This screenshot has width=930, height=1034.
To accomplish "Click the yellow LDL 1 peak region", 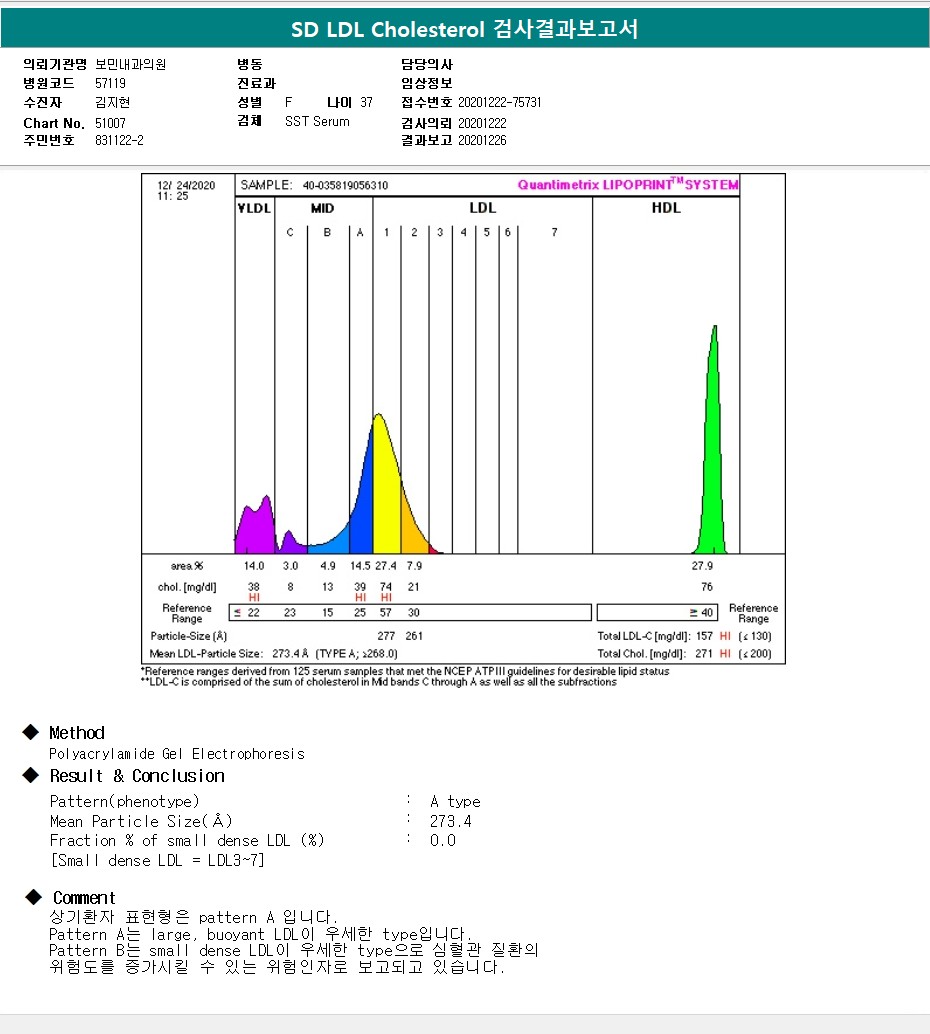I will tap(387, 488).
